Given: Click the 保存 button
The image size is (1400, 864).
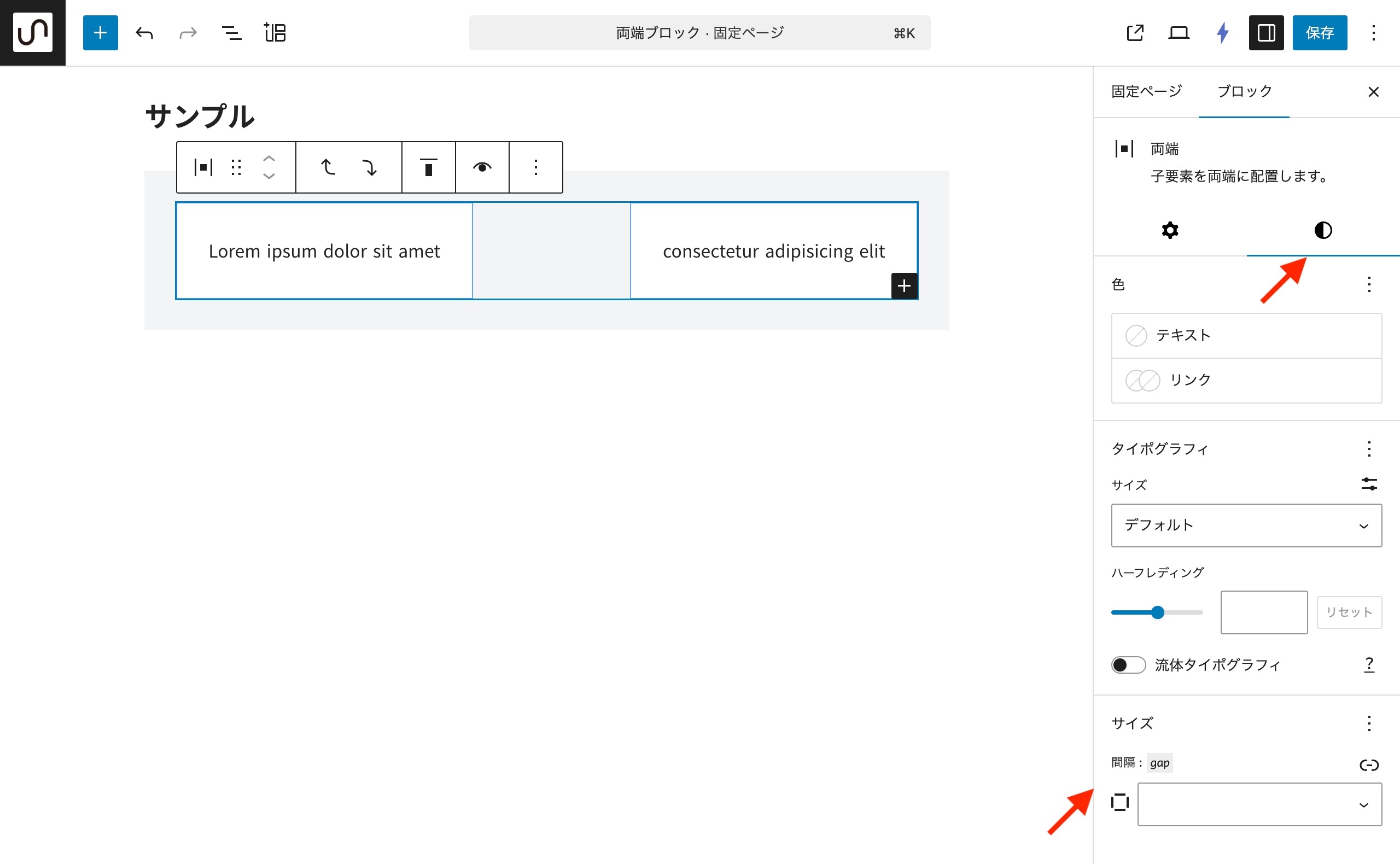Looking at the screenshot, I should click(x=1319, y=33).
